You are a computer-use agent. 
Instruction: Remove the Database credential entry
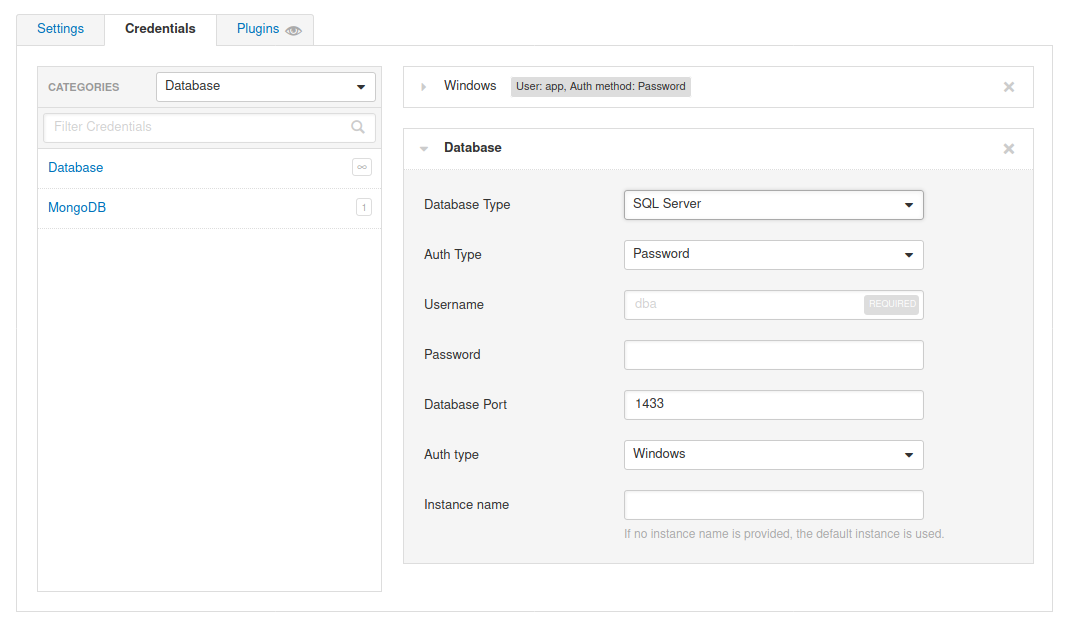coord(1009,149)
